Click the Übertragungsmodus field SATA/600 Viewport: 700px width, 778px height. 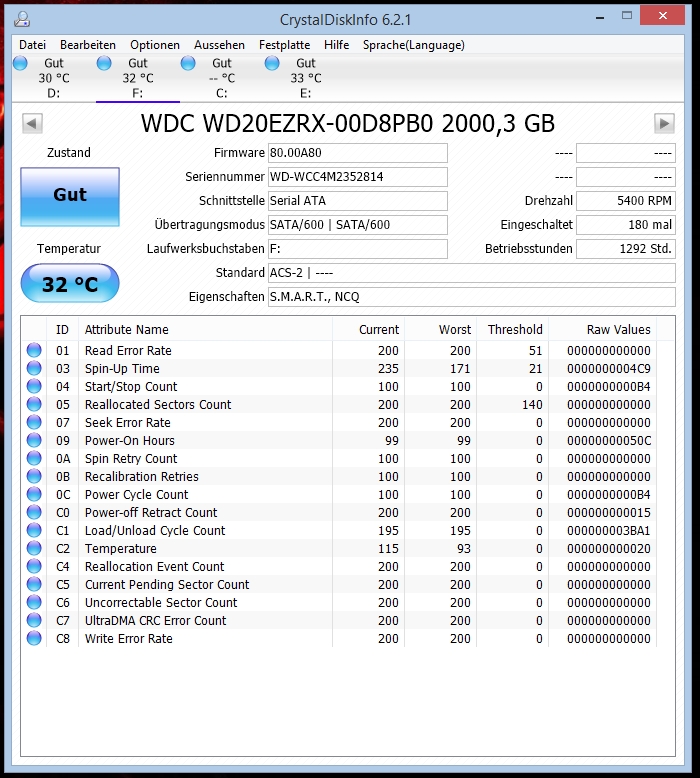click(358, 225)
